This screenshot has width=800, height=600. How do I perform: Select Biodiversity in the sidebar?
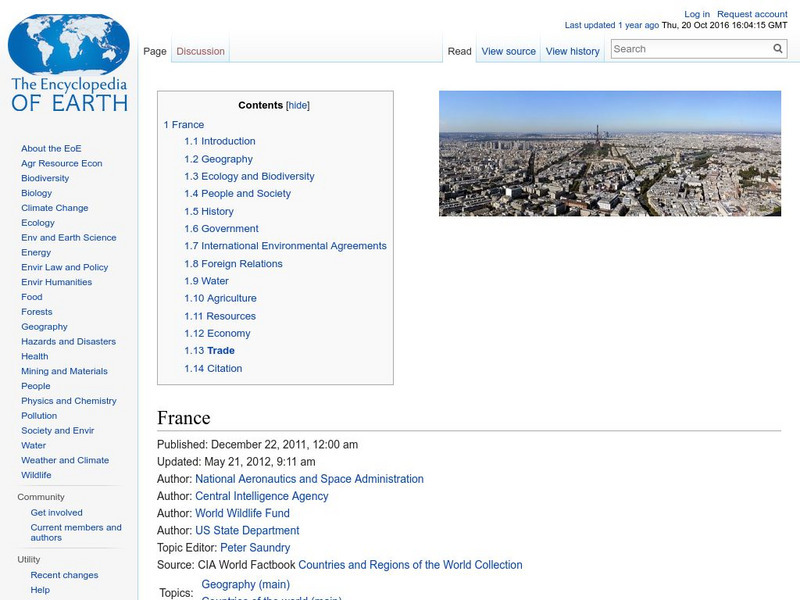coord(45,177)
